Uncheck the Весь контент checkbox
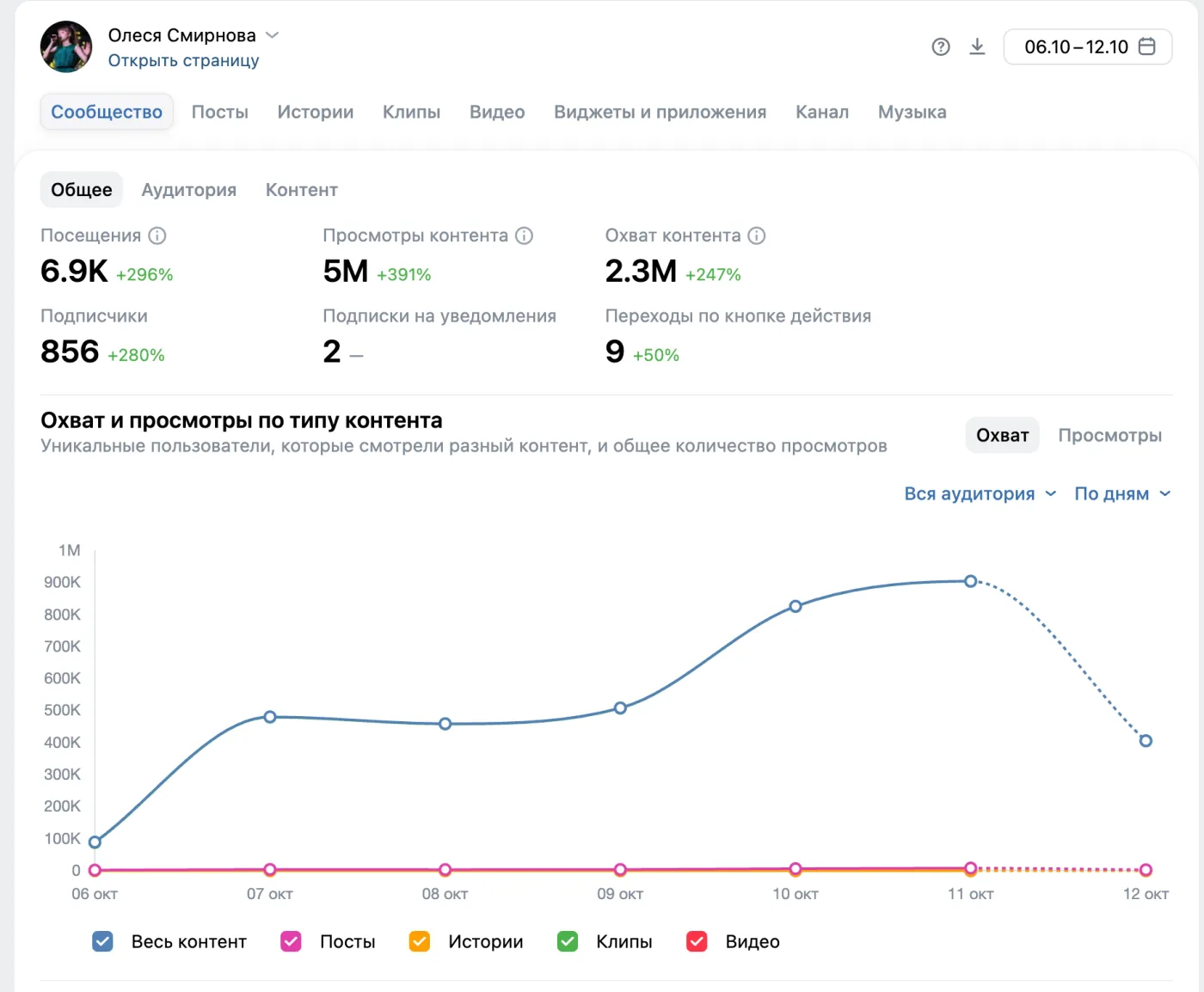Screen dimensions: 1204x992 [x=102, y=941]
